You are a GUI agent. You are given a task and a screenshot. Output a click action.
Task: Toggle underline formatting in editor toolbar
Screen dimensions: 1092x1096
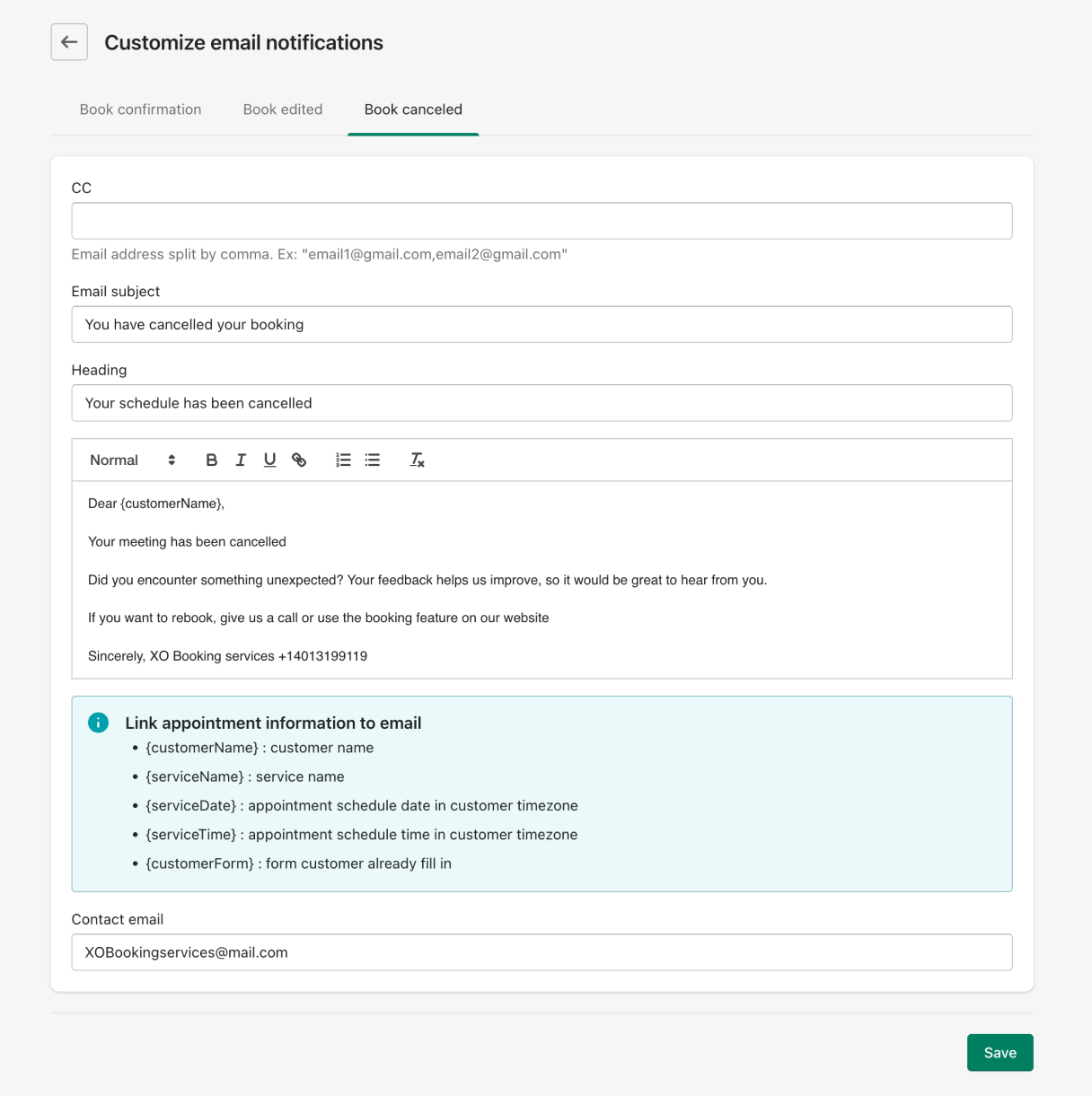[x=269, y=460]
